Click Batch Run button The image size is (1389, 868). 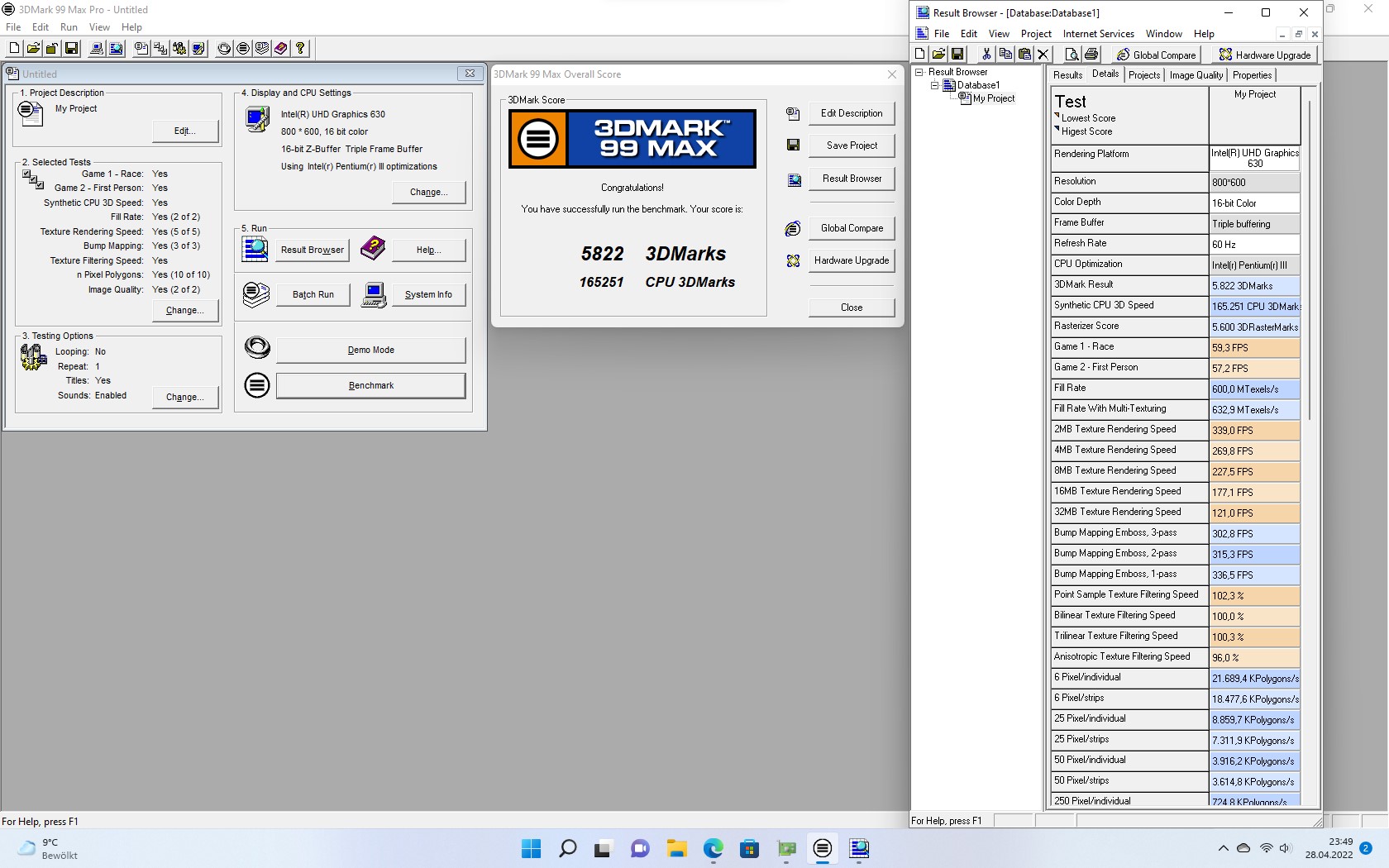click(313, 295)
